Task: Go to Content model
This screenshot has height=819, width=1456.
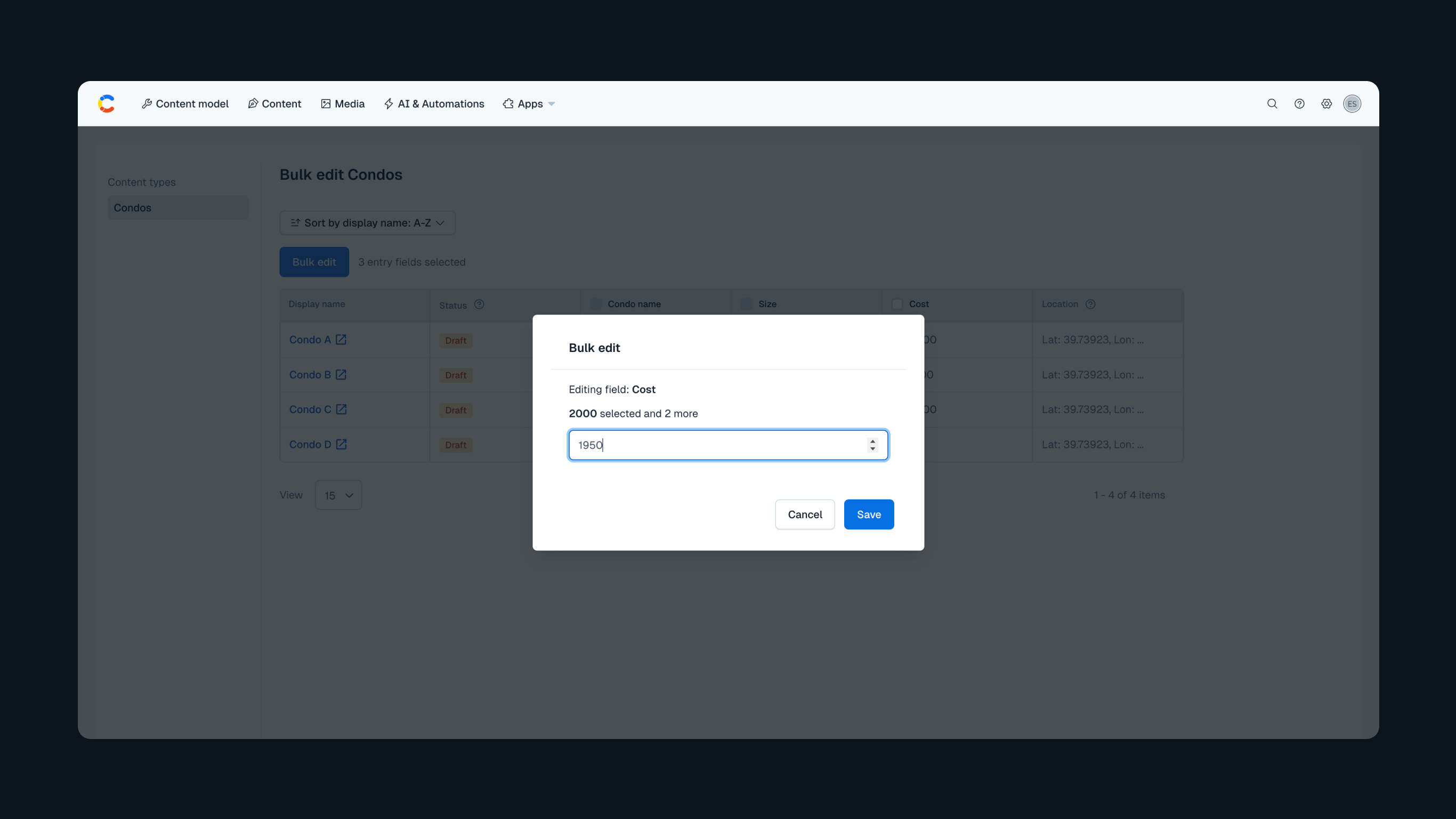Action: 185,103
